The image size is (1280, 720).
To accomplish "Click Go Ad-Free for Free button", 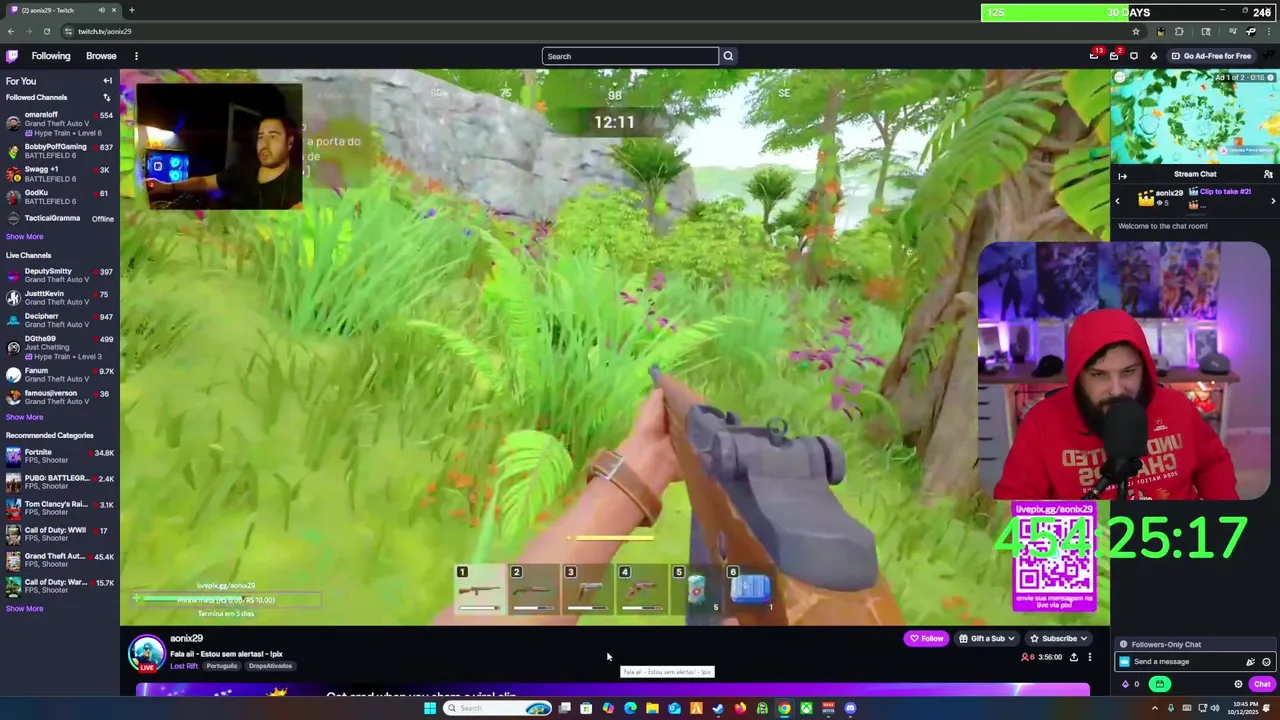I will 1211,56.
